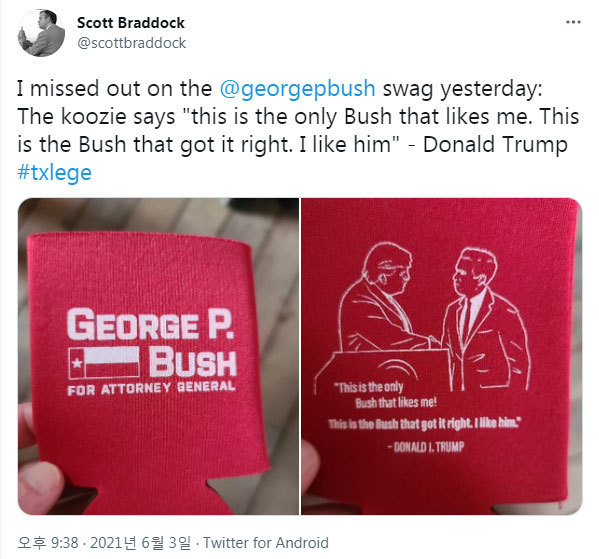
Task: Open the Twitter for Android source link
Action: click(x=266, y=543)
